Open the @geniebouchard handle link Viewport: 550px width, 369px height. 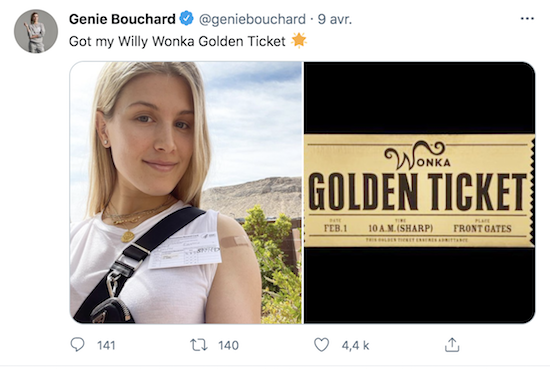tap(252, 19)
